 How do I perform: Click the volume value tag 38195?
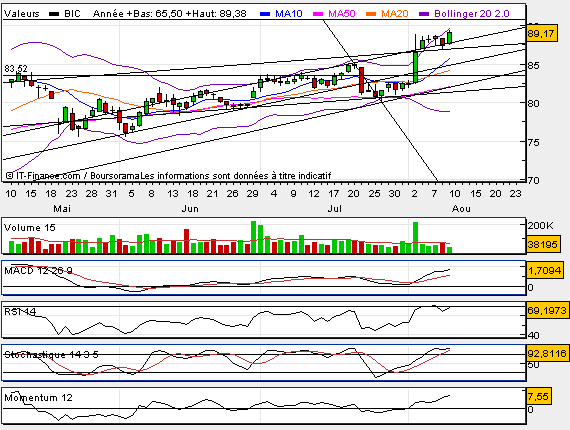tap(542, 245)
